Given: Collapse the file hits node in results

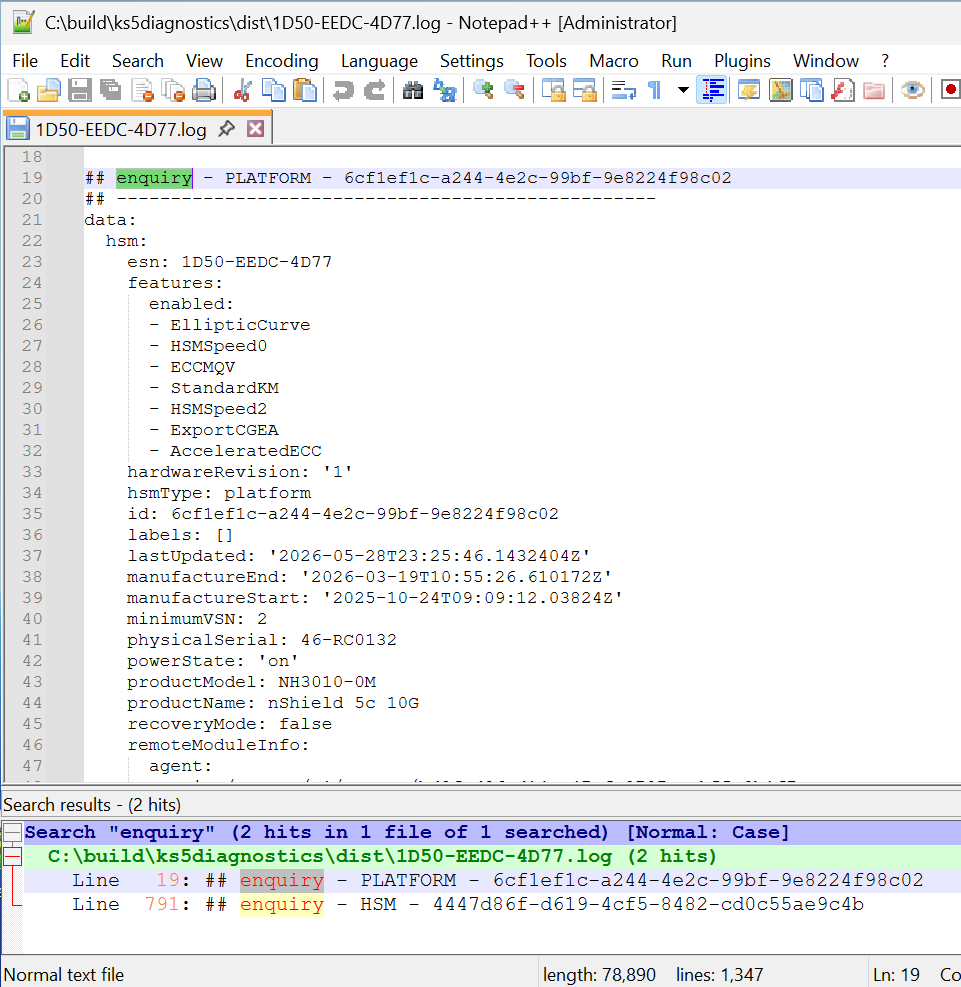Looking at the screenshot, I should tap(13, 857).
